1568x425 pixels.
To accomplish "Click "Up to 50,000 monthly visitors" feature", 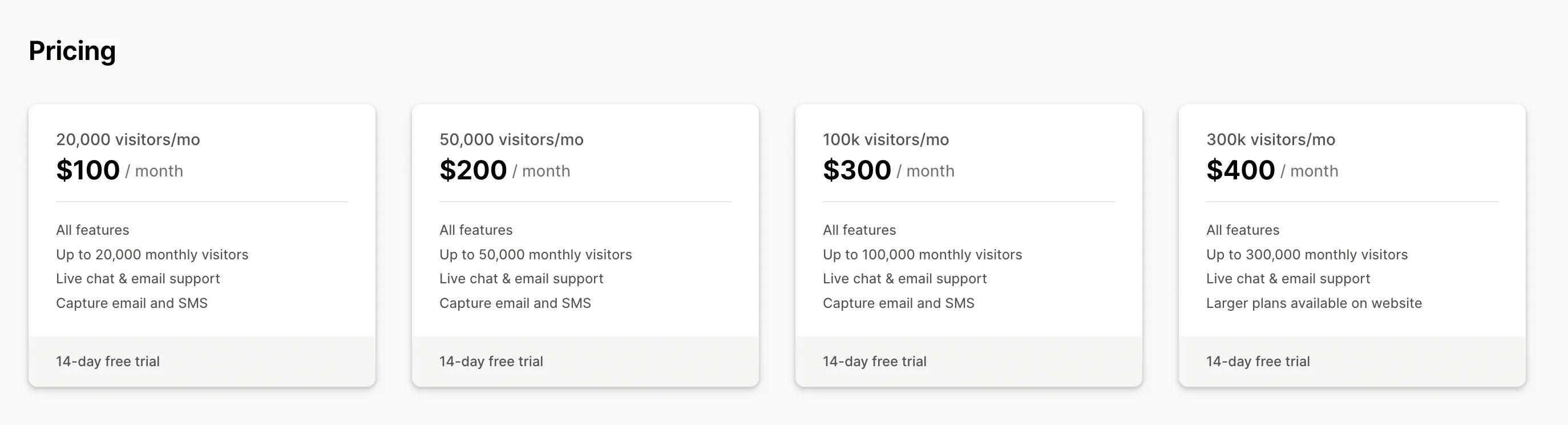I will click(536, 254).
